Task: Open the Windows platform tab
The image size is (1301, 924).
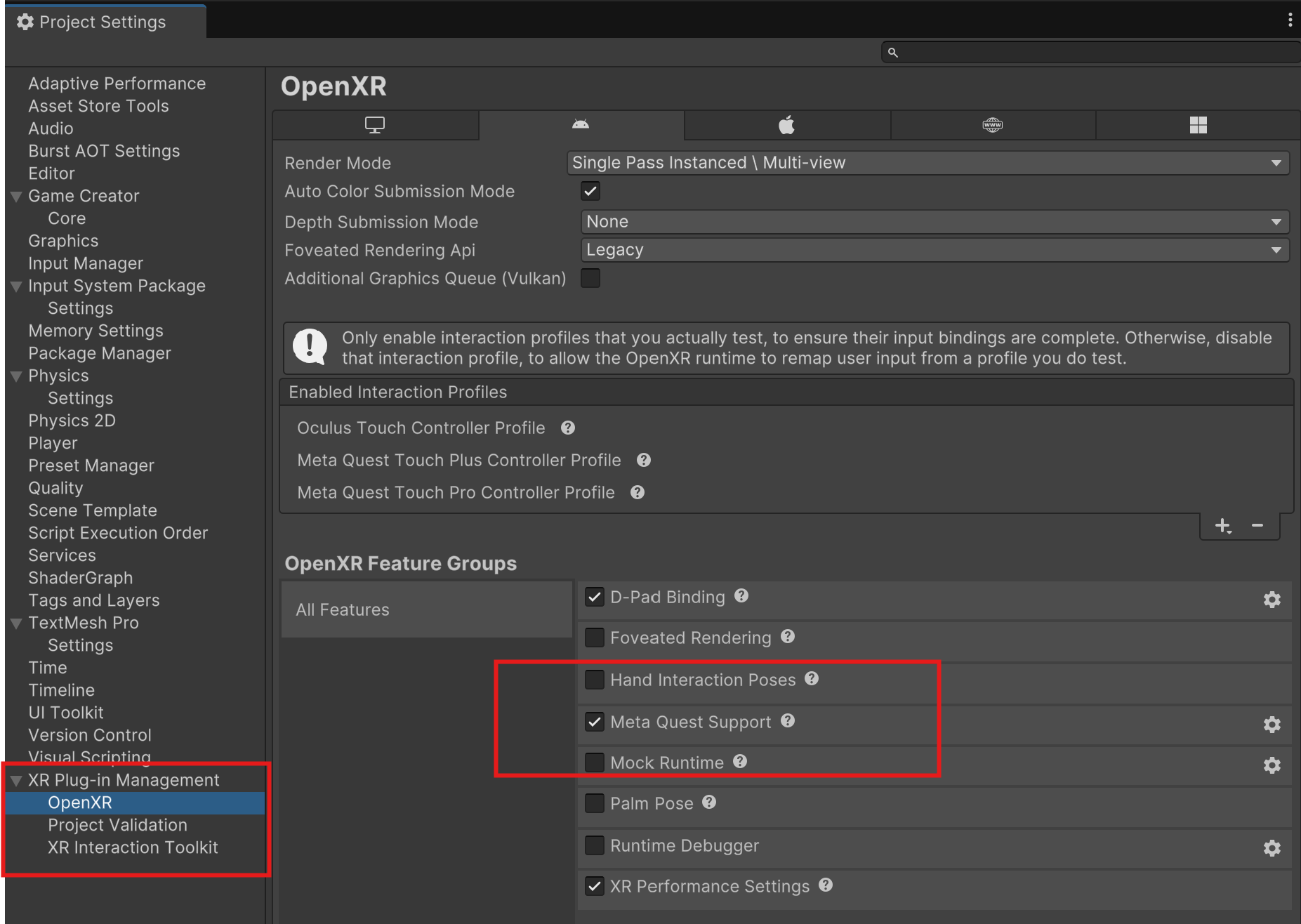Action: click(x=1198, y=125)
